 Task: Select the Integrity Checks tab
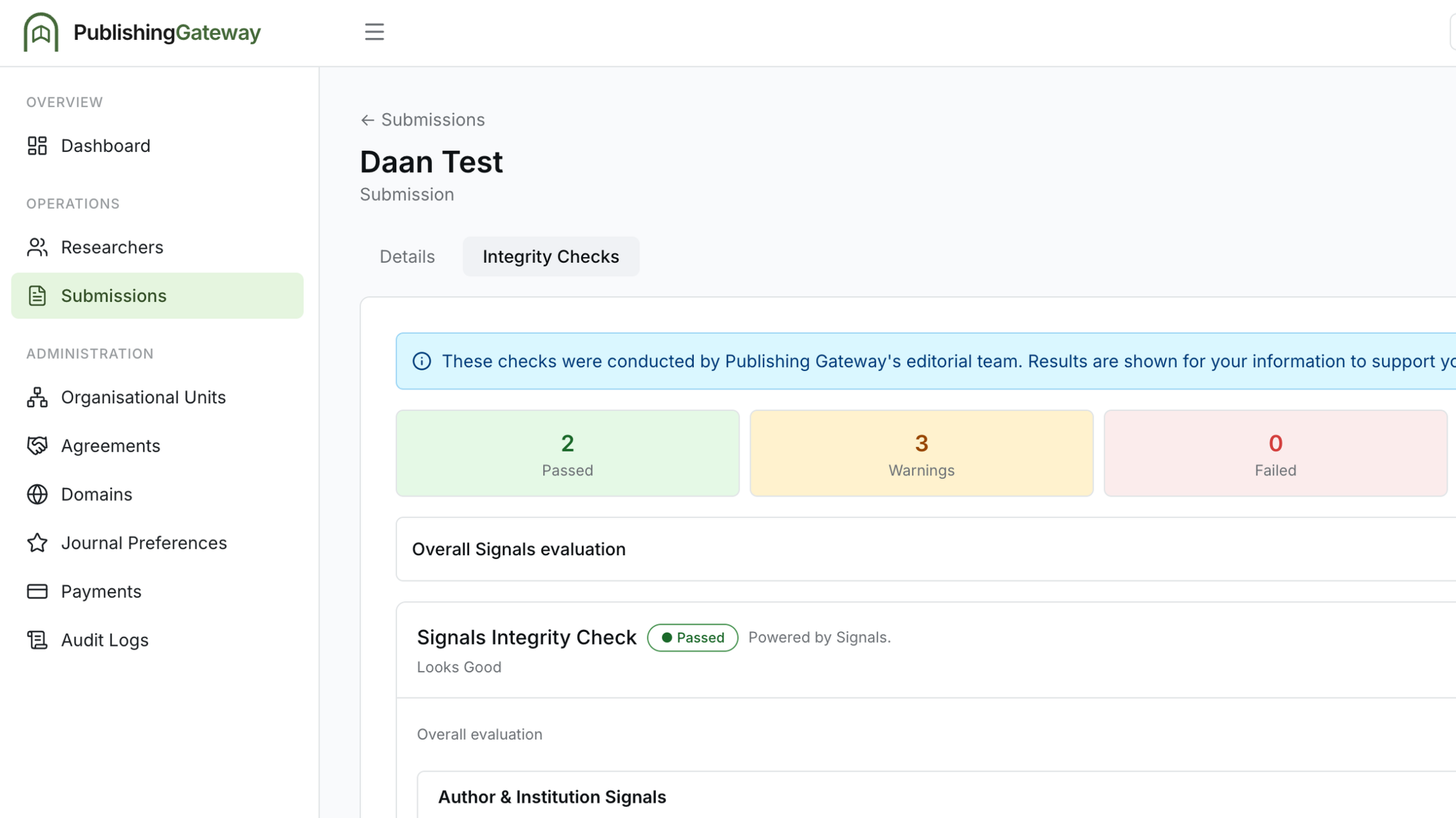551,257
